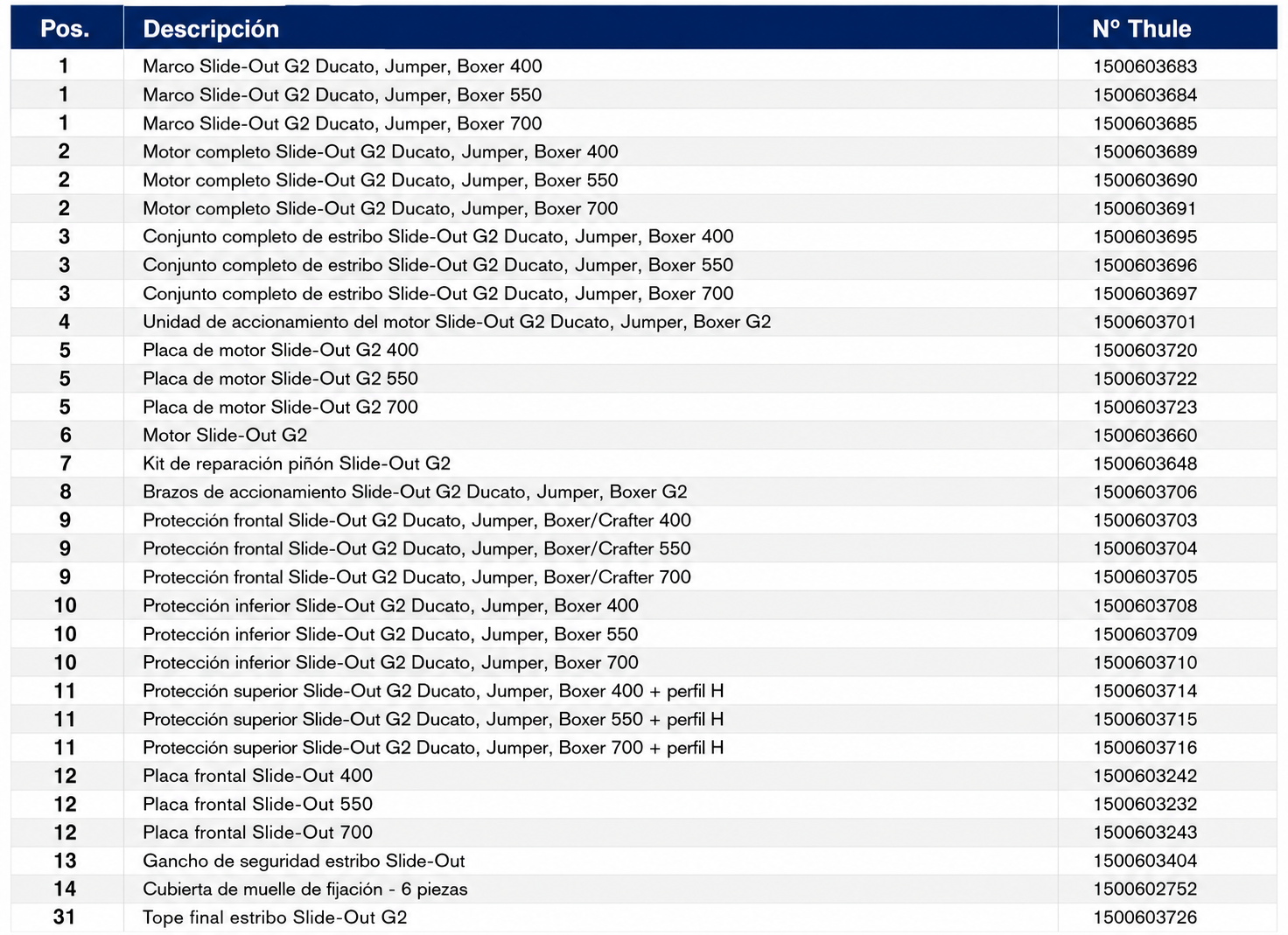This screenshot has width=1288, height=935.
Task: Select 'Kit de reparación piñón Slide-Out G2'
Action: 297,464
